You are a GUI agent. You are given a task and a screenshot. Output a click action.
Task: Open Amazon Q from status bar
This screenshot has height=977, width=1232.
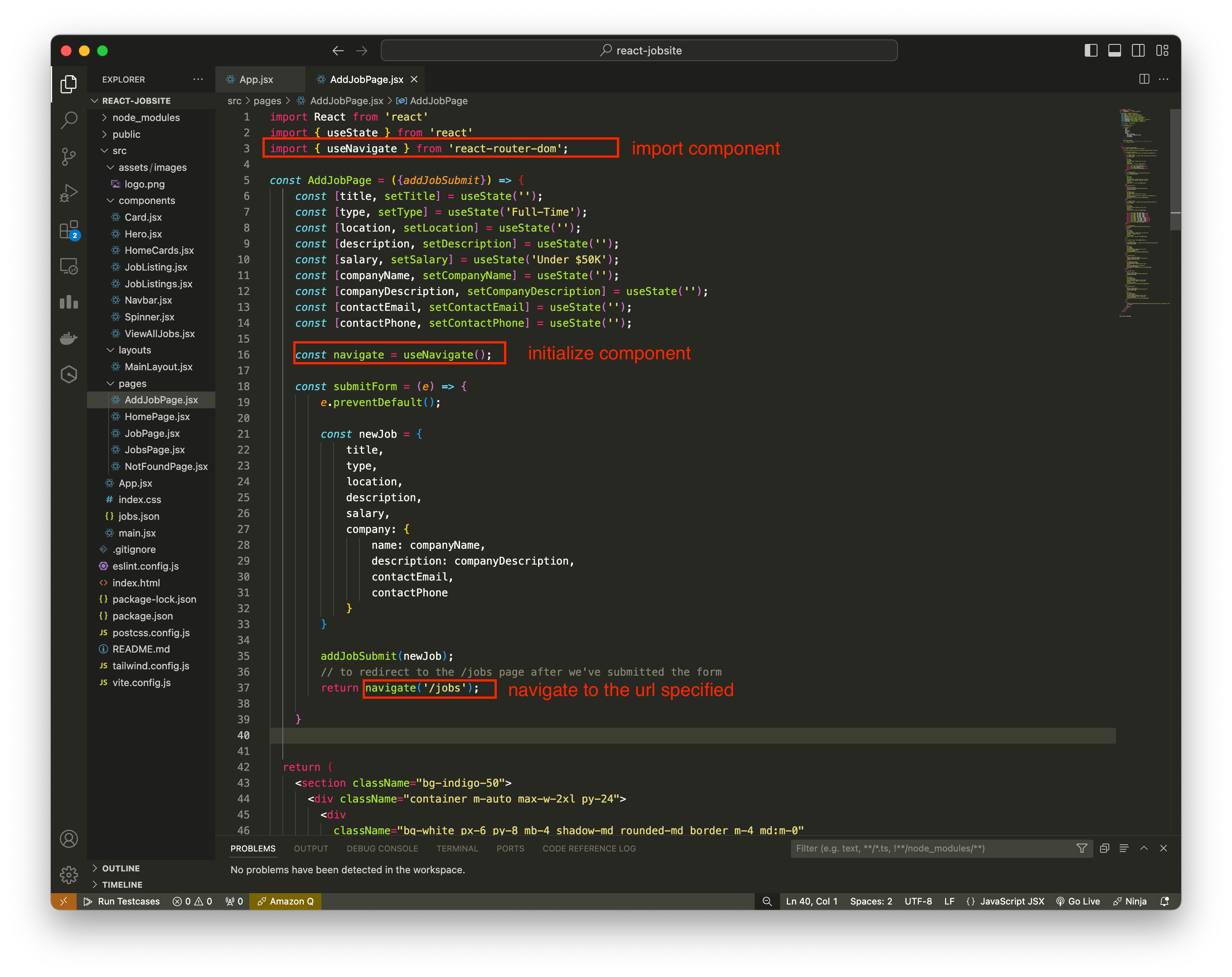click(285, 901)
